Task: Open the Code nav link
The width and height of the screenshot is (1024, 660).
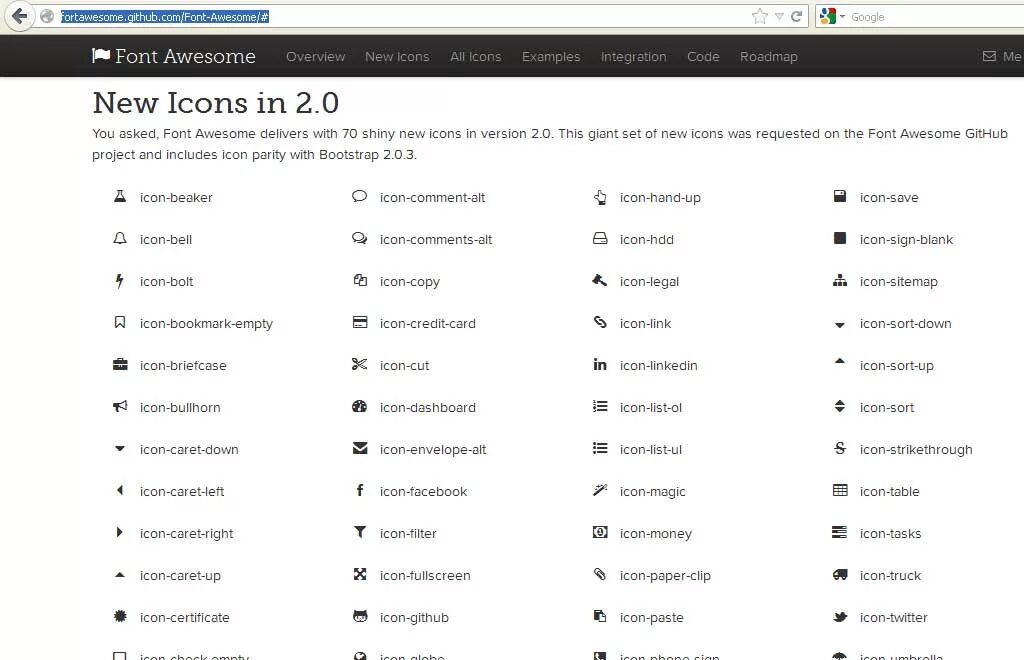Action: pos(703,57)
